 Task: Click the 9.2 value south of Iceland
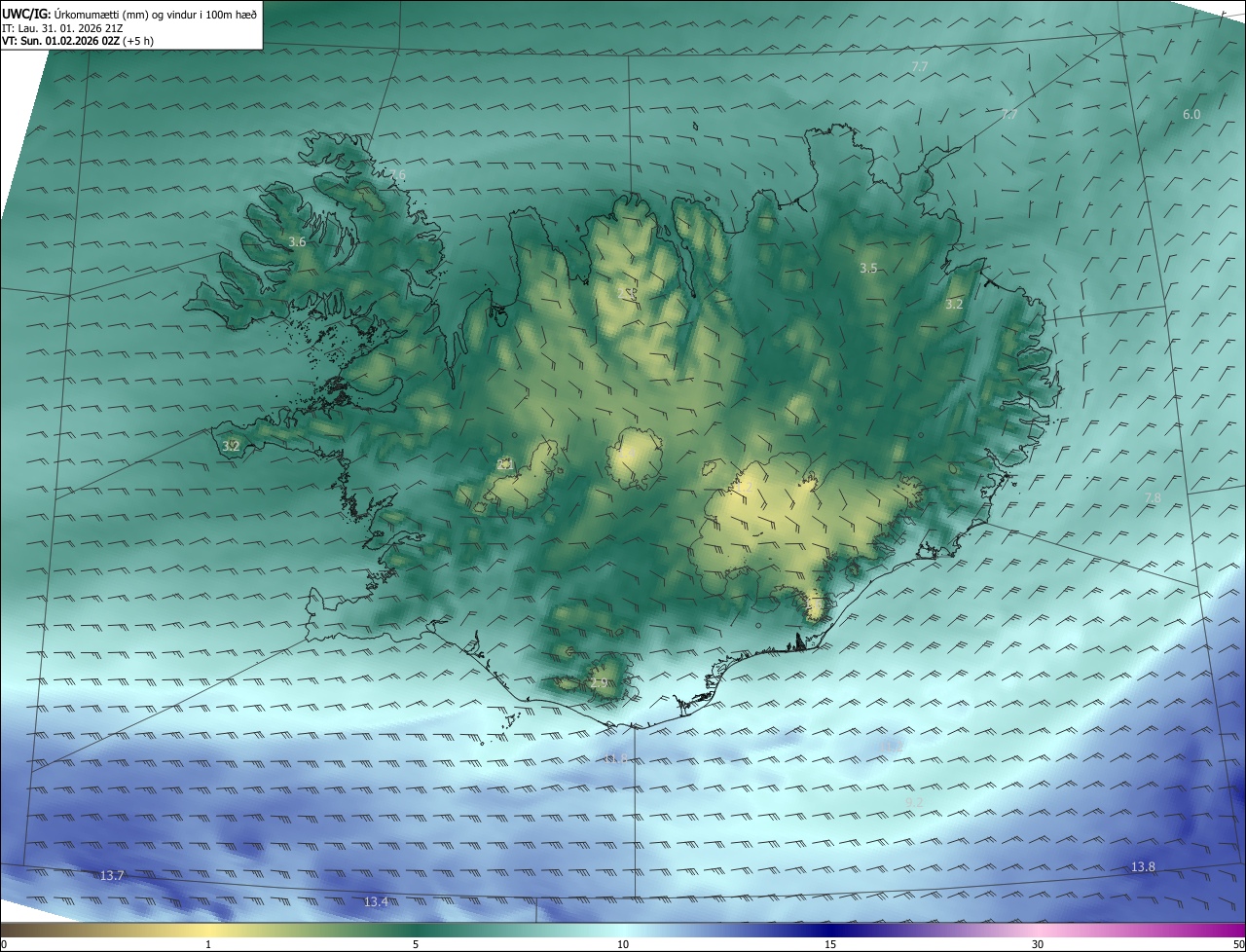click(914, 801)
